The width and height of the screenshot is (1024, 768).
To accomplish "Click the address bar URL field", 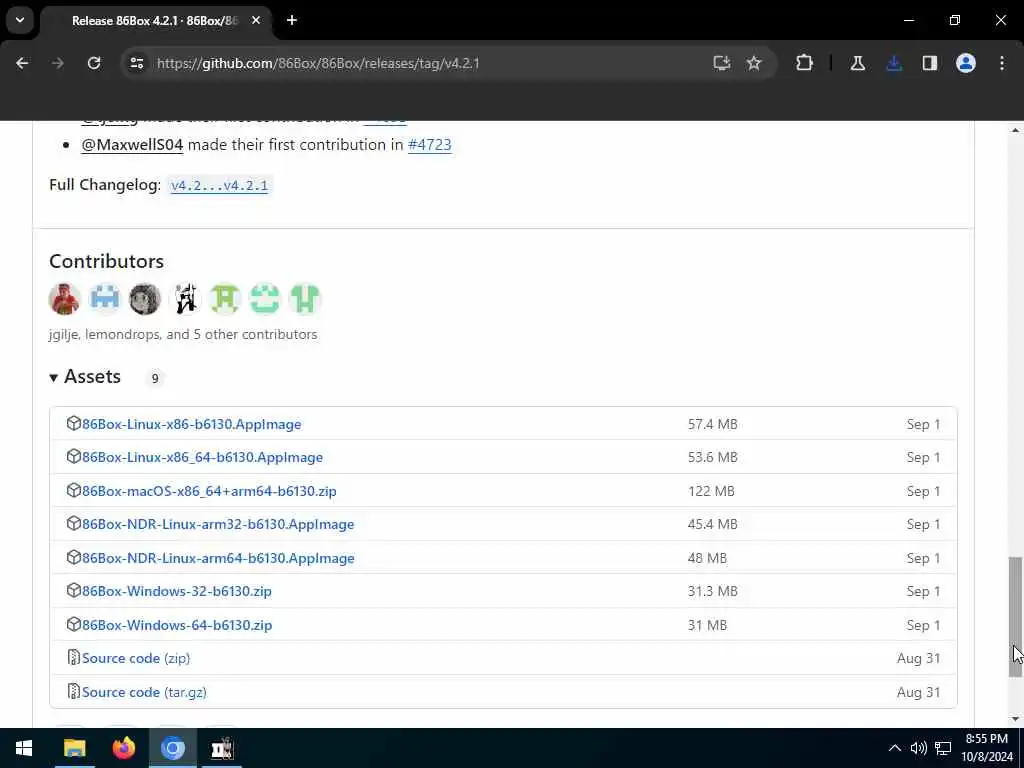I will (x=418, y=63).
